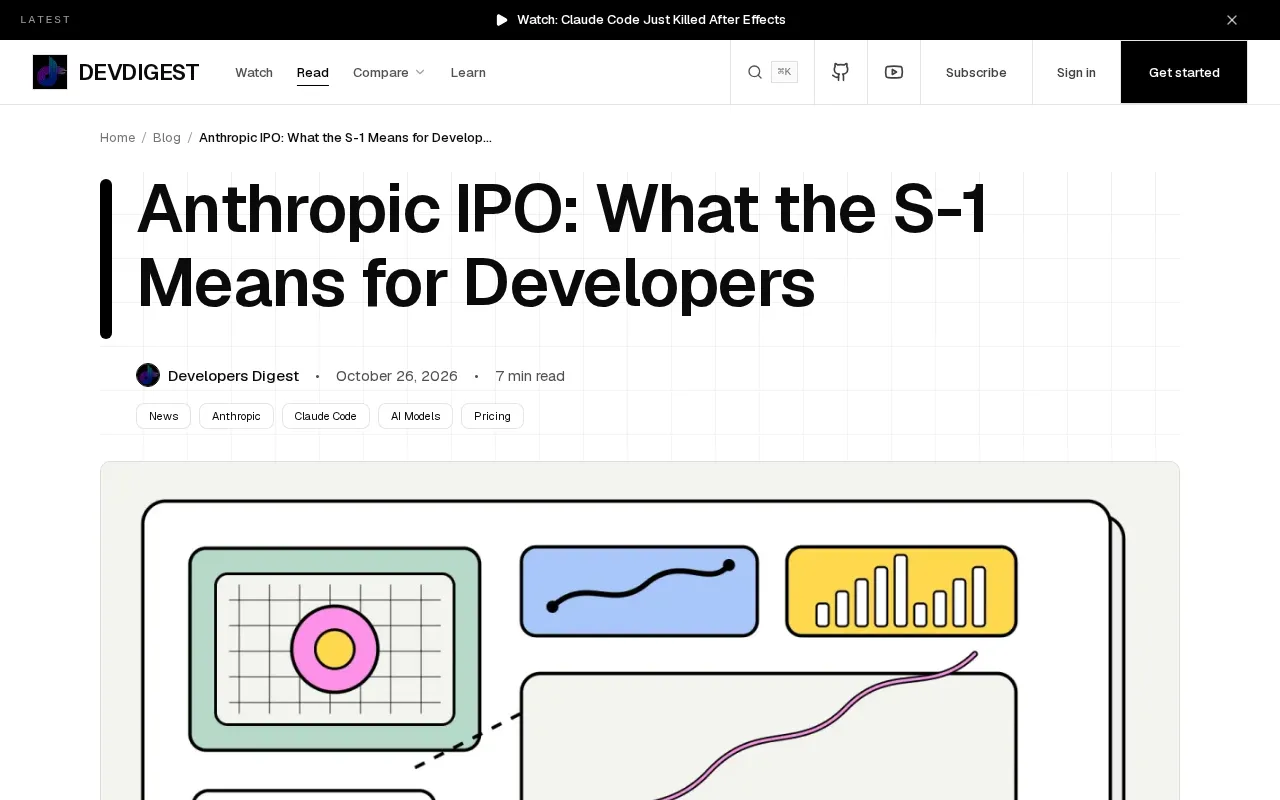Viewport: 1280px width, 800px height.
Task: Click the Developers Digest author avatar
Action: click(148, 375)
